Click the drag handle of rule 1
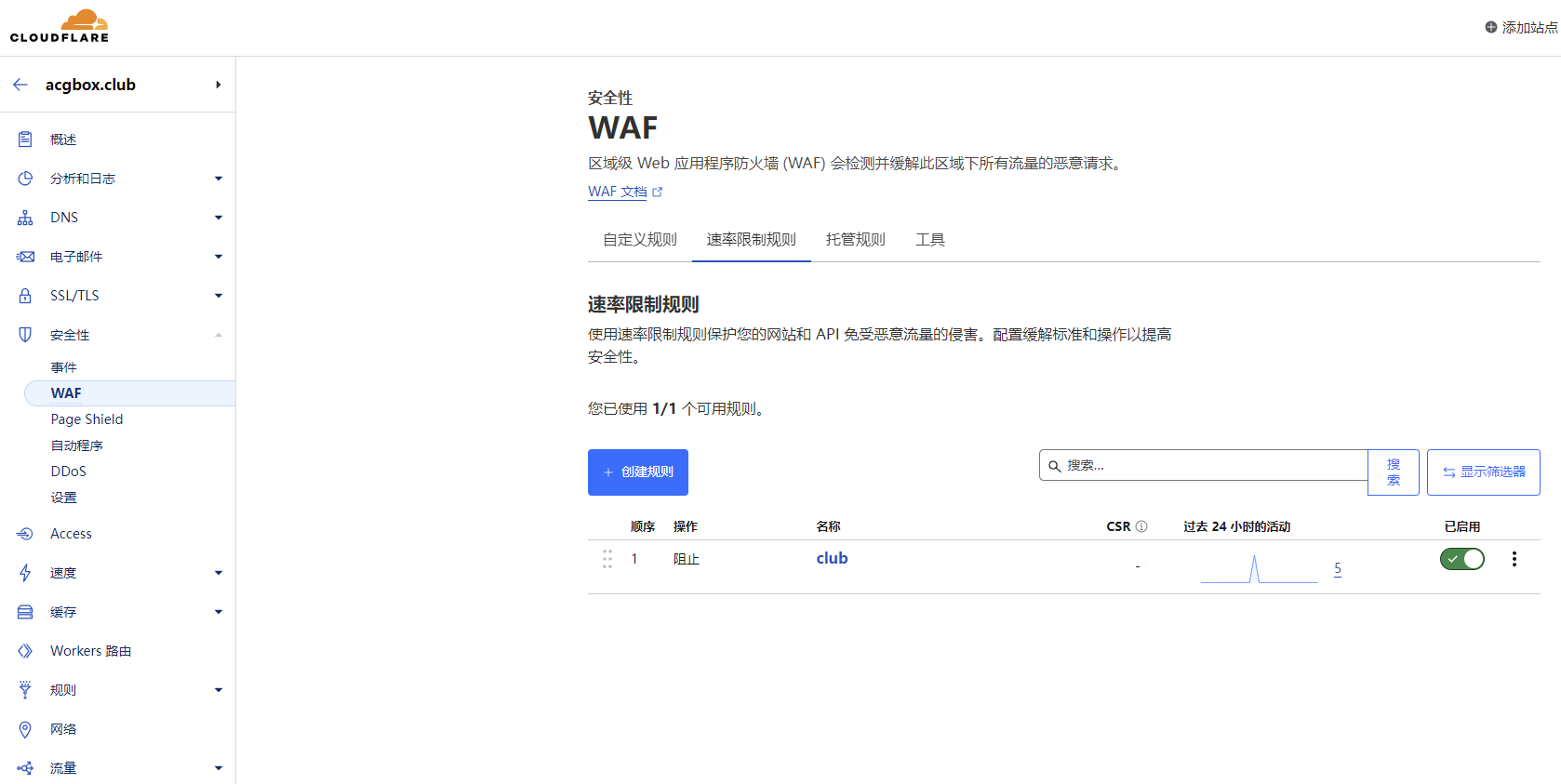The height and width of the screenshot is (784, 1561). point(607,559)
